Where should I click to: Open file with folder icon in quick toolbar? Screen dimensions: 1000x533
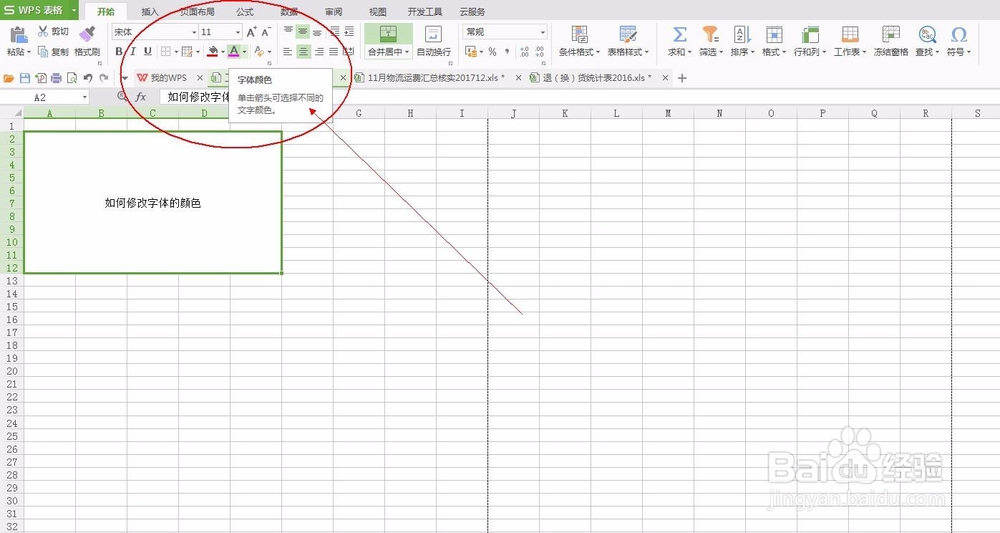[x=9, y=78]
